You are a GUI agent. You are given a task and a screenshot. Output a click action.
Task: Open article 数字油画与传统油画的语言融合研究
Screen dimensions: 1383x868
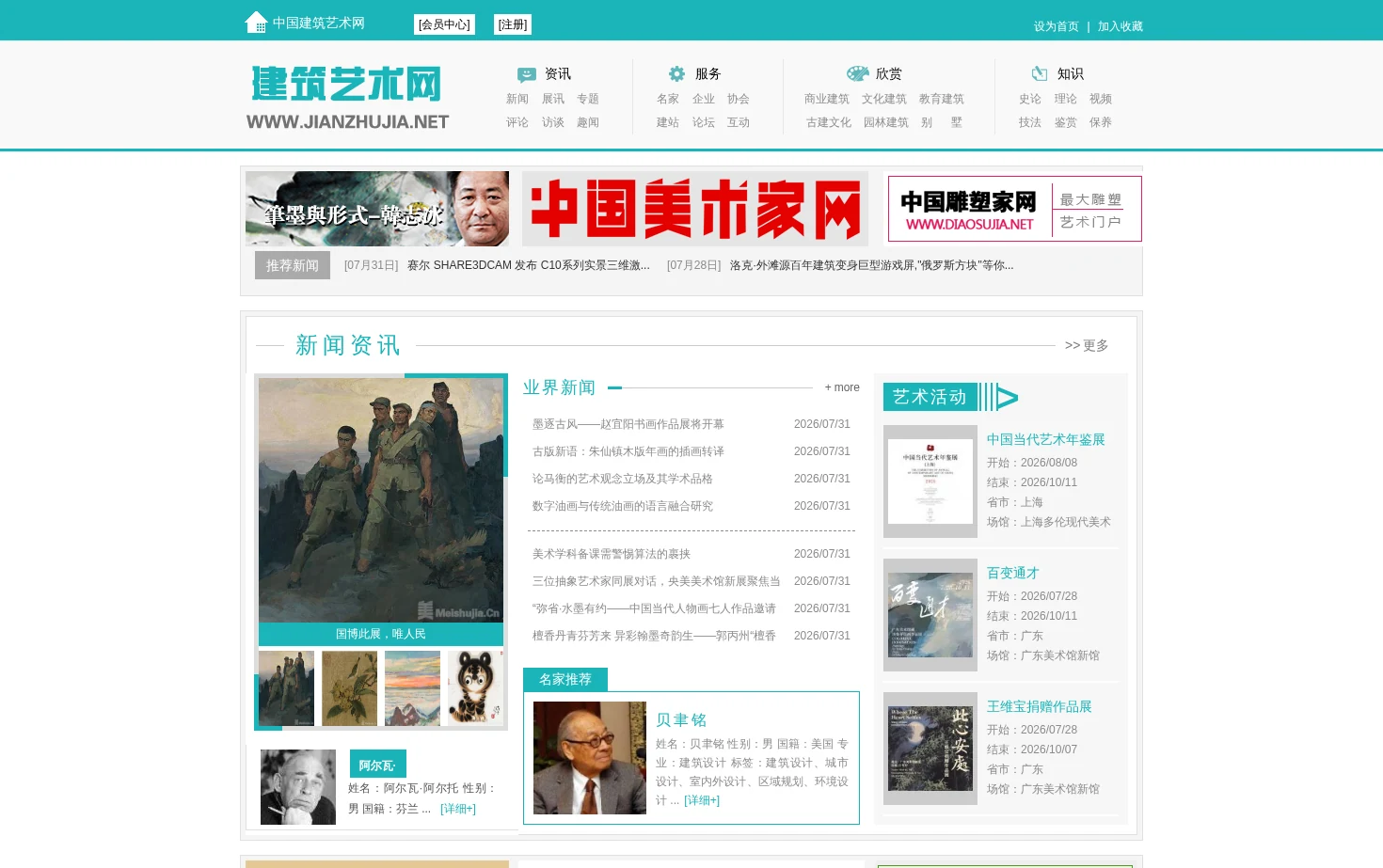623,506
